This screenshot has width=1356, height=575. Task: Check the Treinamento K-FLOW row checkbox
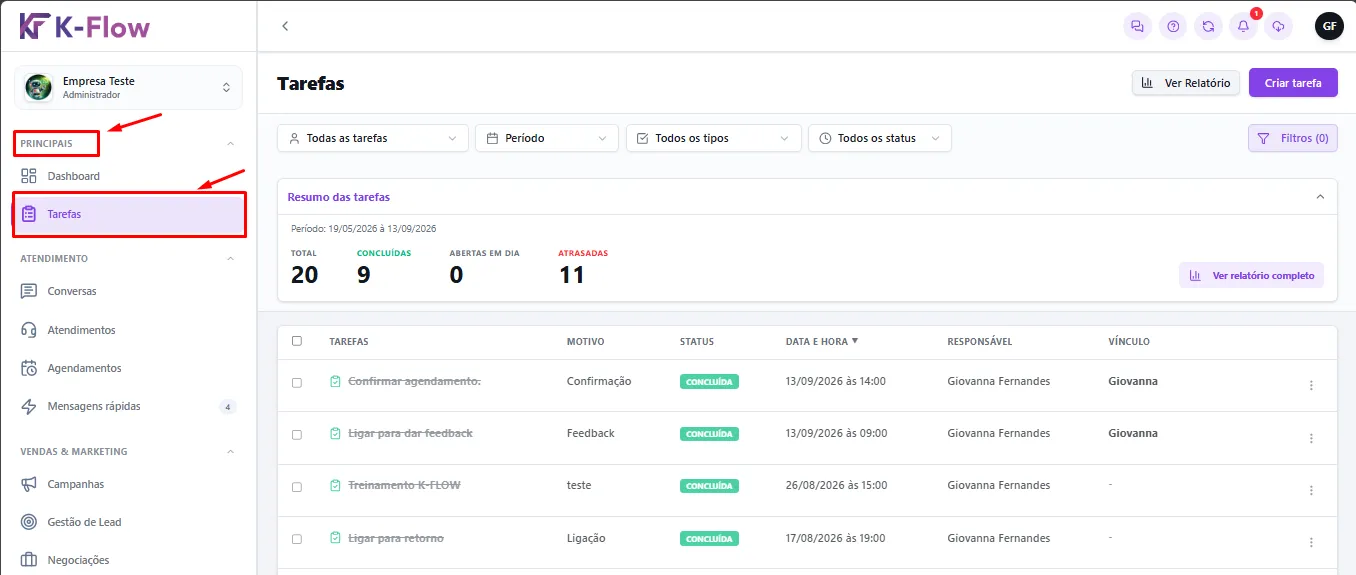297,486
